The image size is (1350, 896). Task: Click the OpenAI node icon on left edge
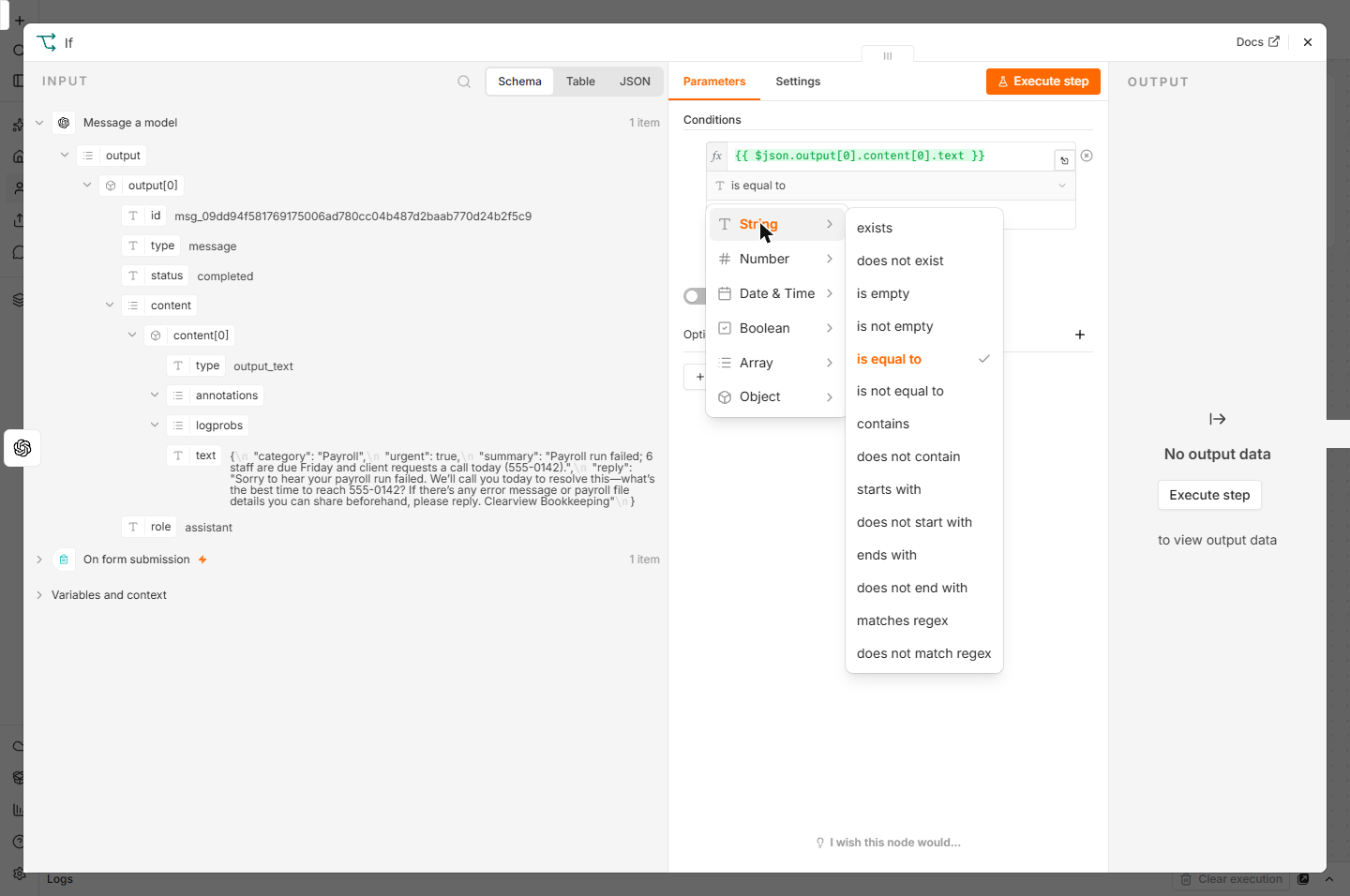tap(22, 448)
